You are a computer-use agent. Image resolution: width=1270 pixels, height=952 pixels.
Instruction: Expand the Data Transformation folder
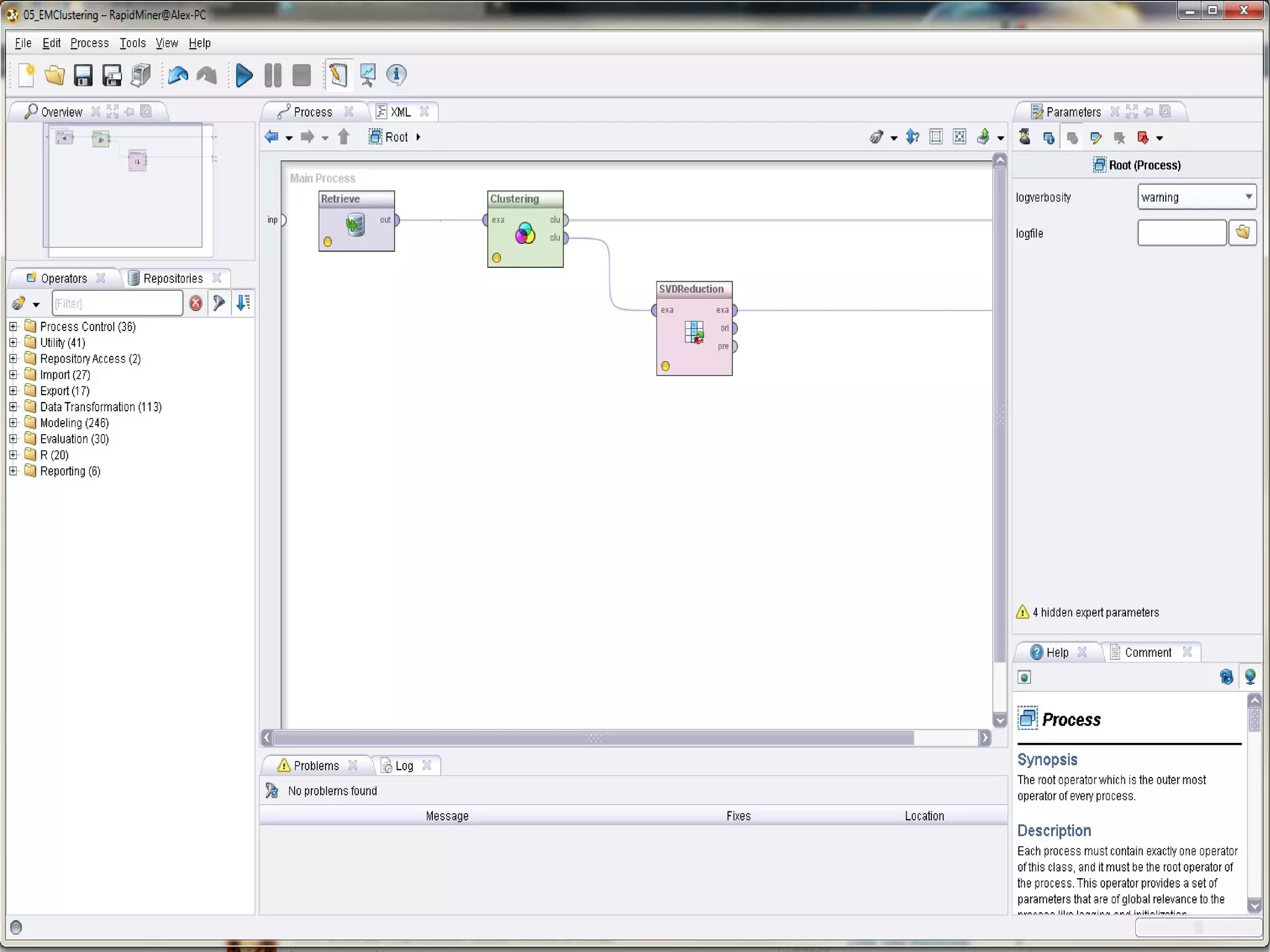tap(13, 406)
